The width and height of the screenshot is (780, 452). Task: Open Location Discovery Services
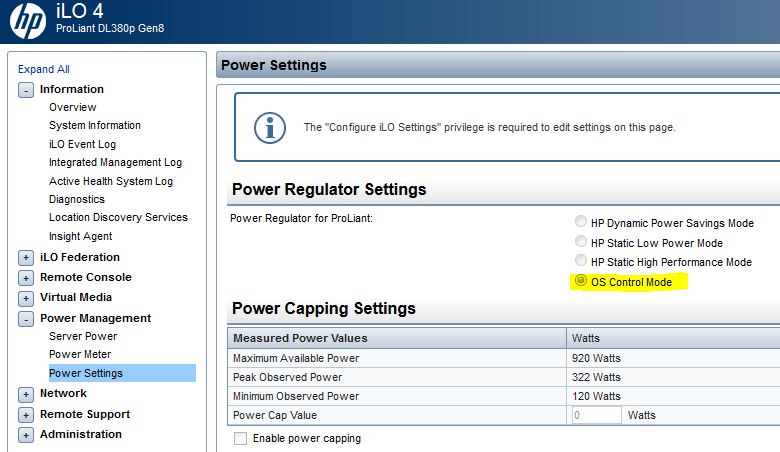pyautogui.click(x=118, y=217)
